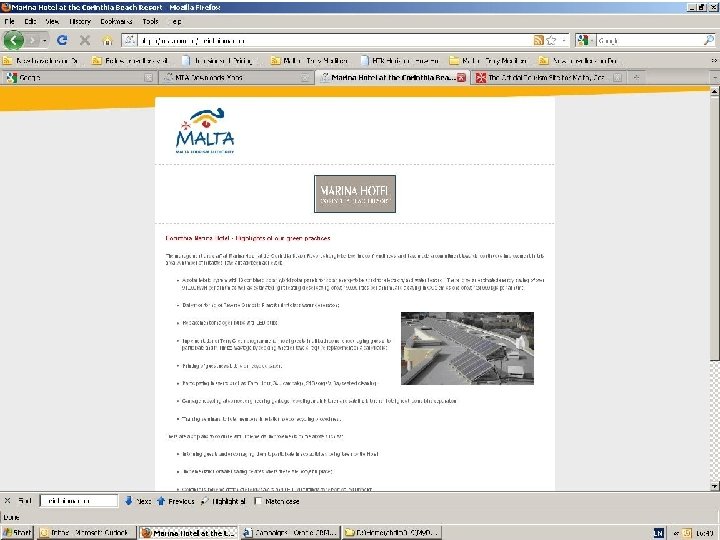The width and height of the screenshot is (720, 540).
Task: Open the second bookmarks toolbar folder
Action: tap(130, 60)
